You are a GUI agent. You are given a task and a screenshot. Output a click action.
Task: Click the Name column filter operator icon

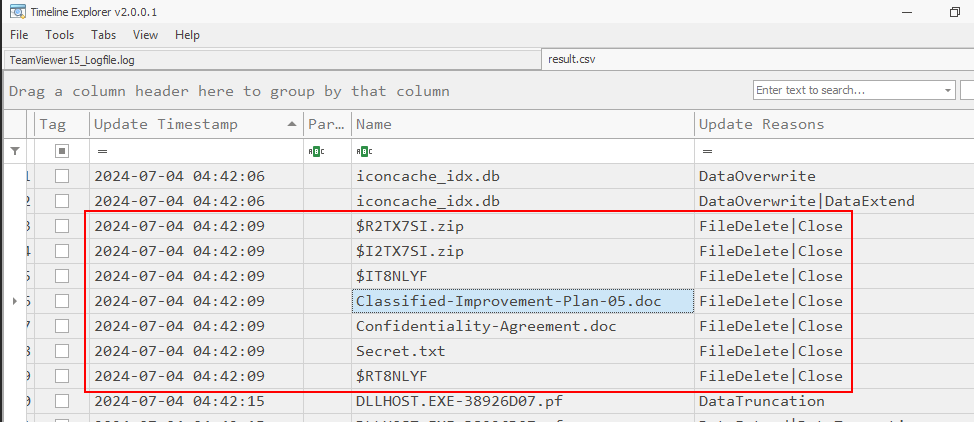(x=364, y=151)
